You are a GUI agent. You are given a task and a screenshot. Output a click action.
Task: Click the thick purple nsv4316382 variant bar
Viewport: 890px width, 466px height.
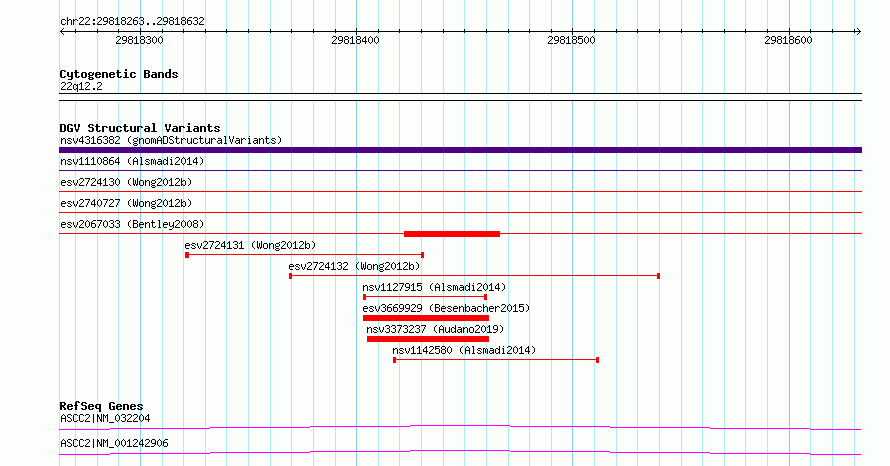(x=460, y=150)
